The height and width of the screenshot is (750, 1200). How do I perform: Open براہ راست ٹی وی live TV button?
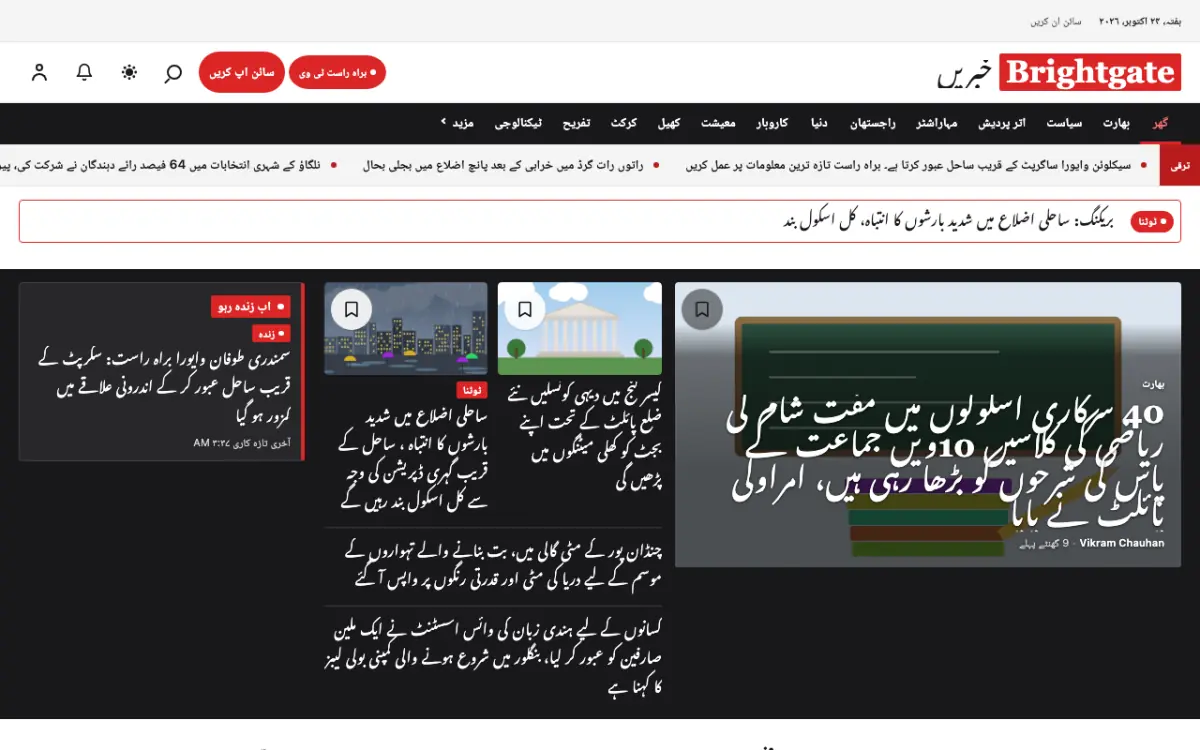tap(337, 72)
